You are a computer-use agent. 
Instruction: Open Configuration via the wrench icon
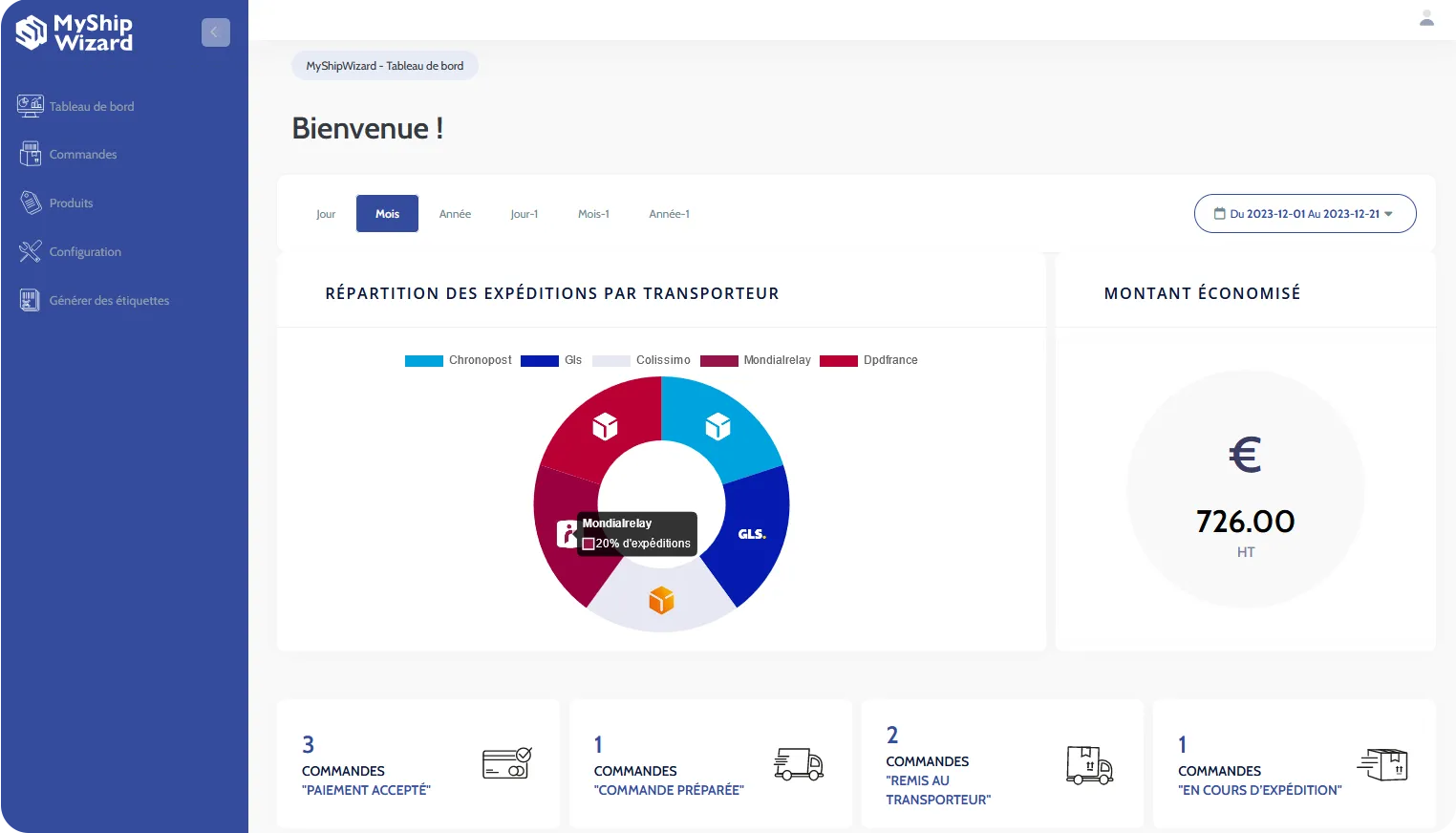(x=30, y=251)
